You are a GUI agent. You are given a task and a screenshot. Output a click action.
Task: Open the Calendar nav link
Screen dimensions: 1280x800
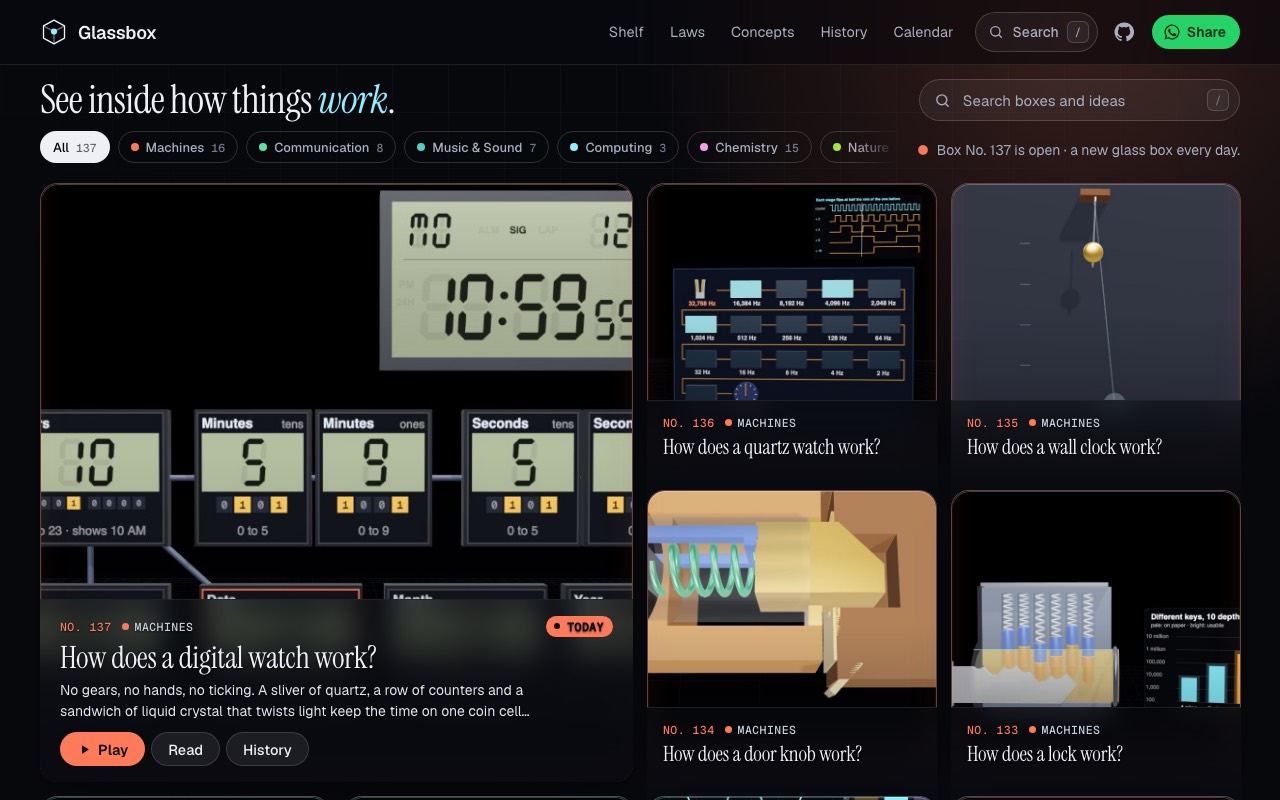click(x=923, y=32)
